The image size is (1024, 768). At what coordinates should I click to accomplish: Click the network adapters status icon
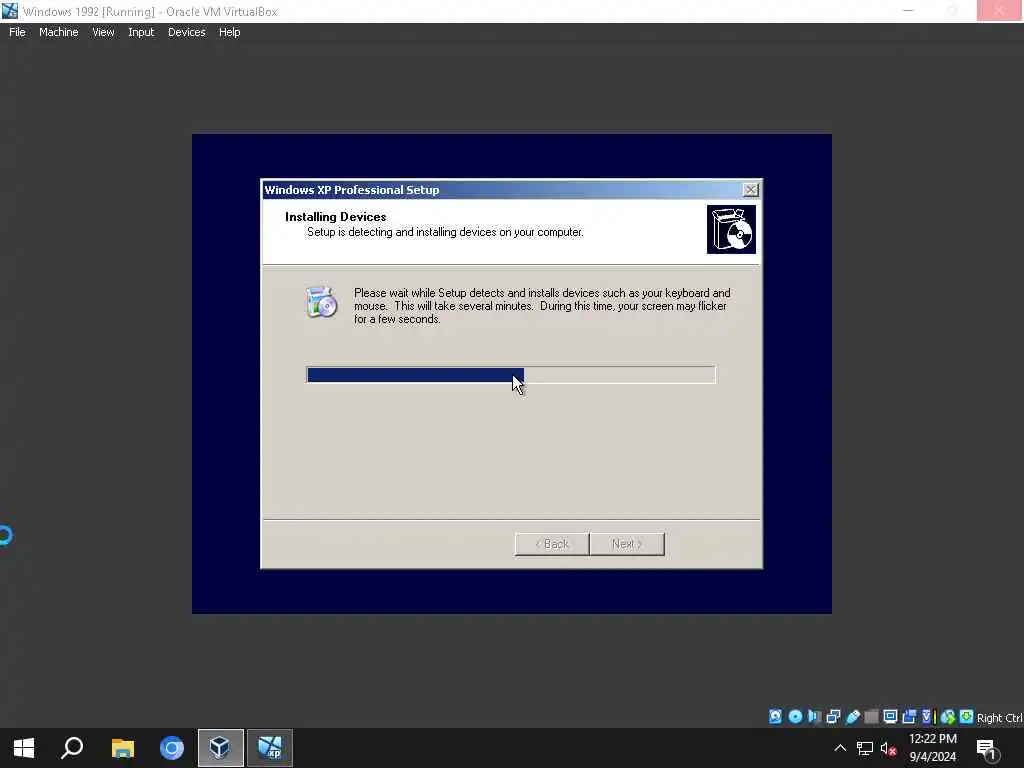pos(833,717)
